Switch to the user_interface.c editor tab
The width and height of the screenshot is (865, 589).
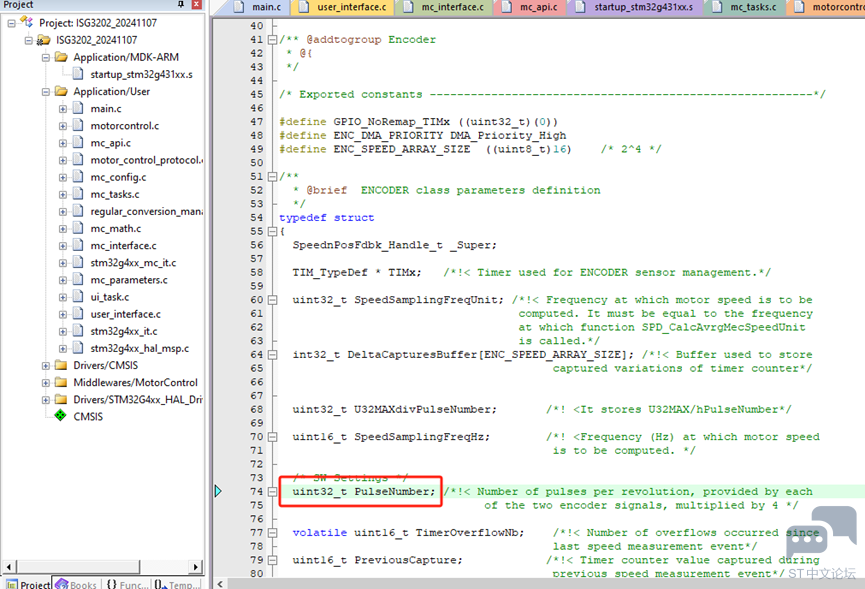343,7
